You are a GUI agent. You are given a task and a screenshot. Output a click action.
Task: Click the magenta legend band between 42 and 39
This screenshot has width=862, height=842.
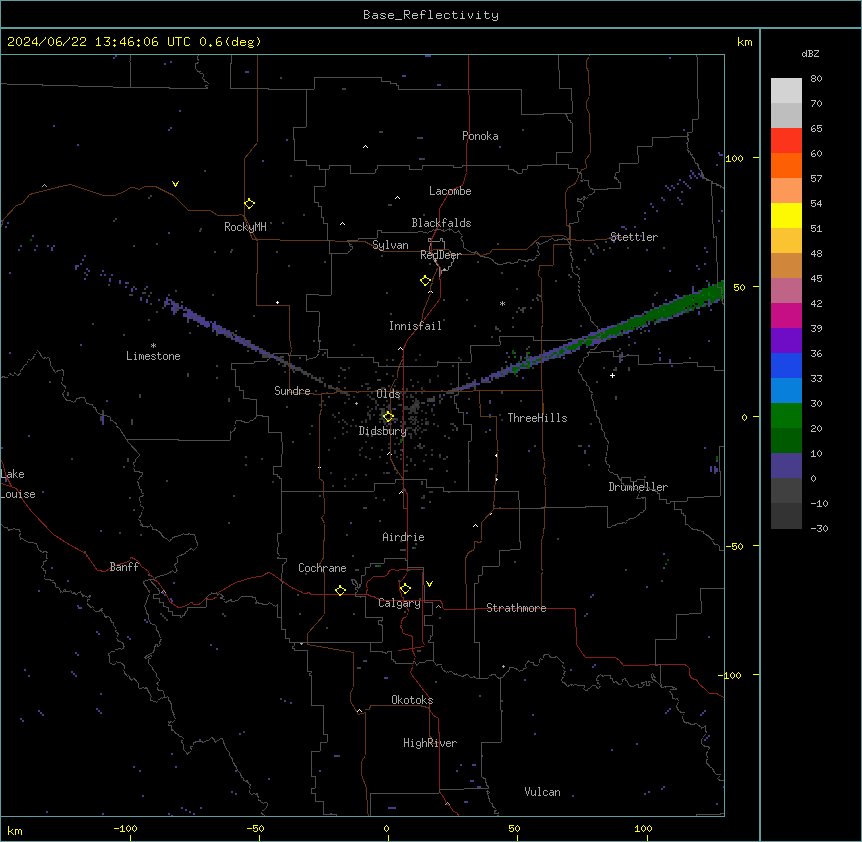coord(786,315)
